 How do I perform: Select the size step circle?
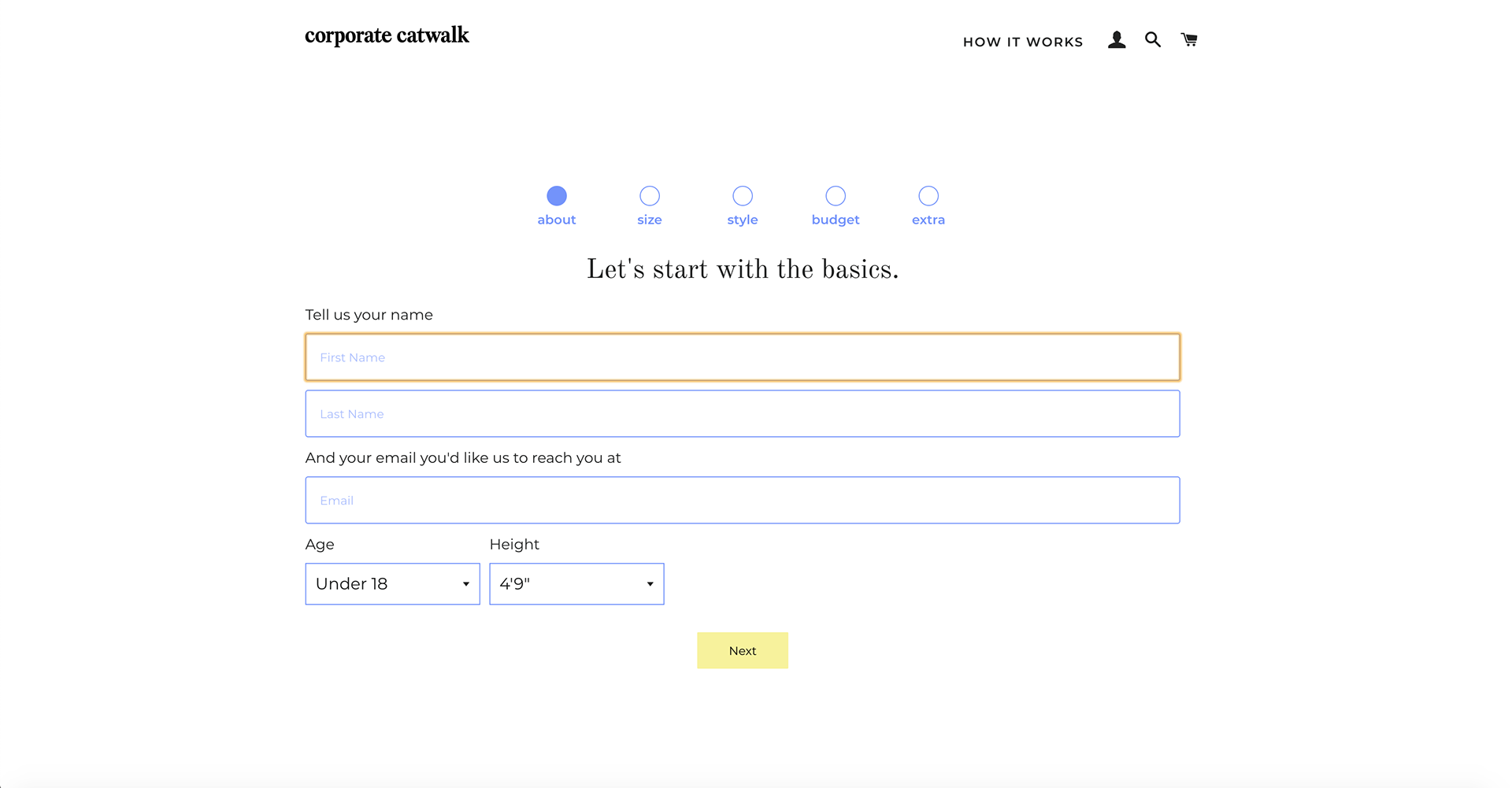[x=650, y=195]
